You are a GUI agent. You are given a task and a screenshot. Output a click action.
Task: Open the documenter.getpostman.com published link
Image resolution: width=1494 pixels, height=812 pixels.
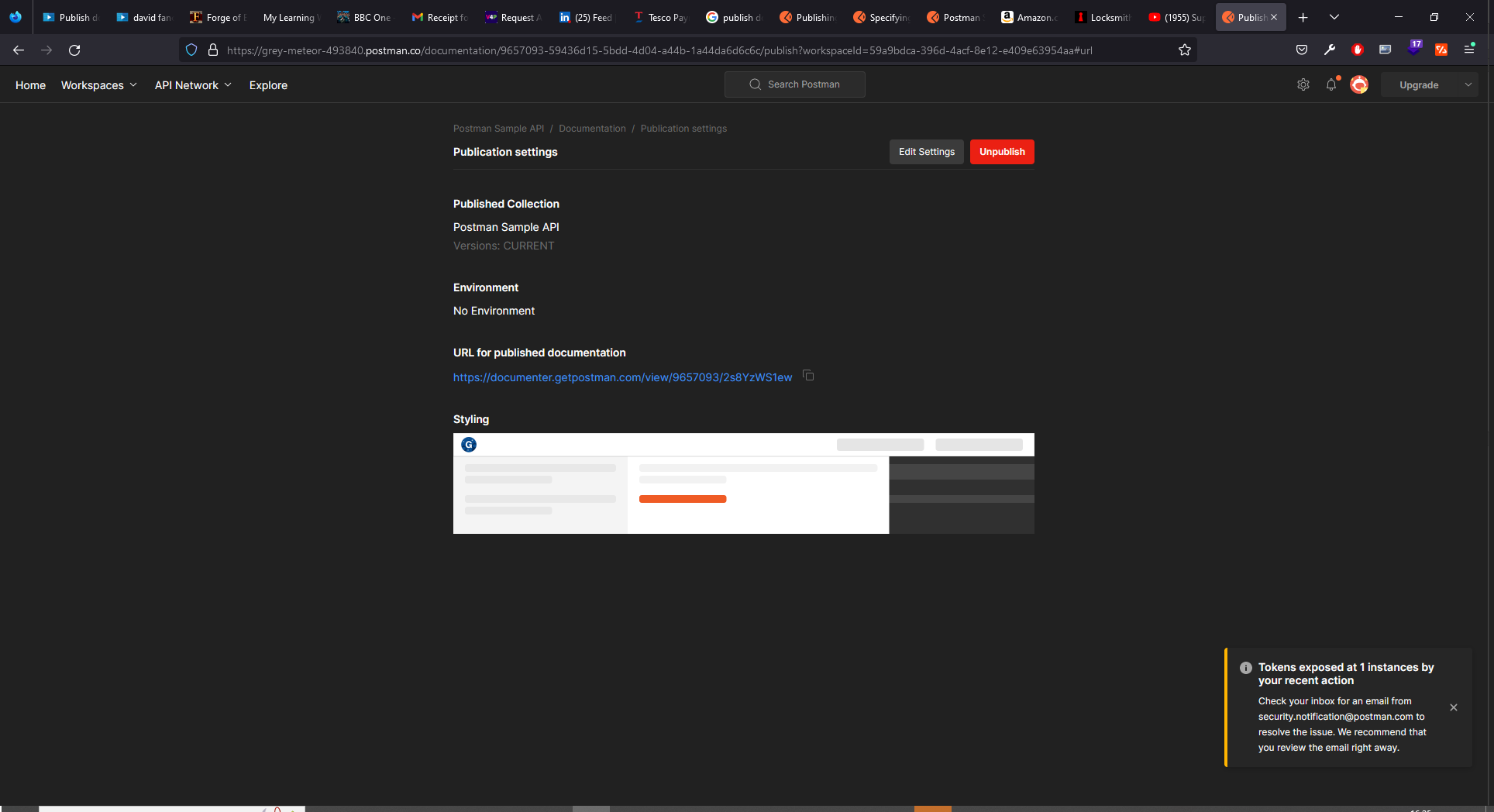pyautogui.click(x=622, y=377)
